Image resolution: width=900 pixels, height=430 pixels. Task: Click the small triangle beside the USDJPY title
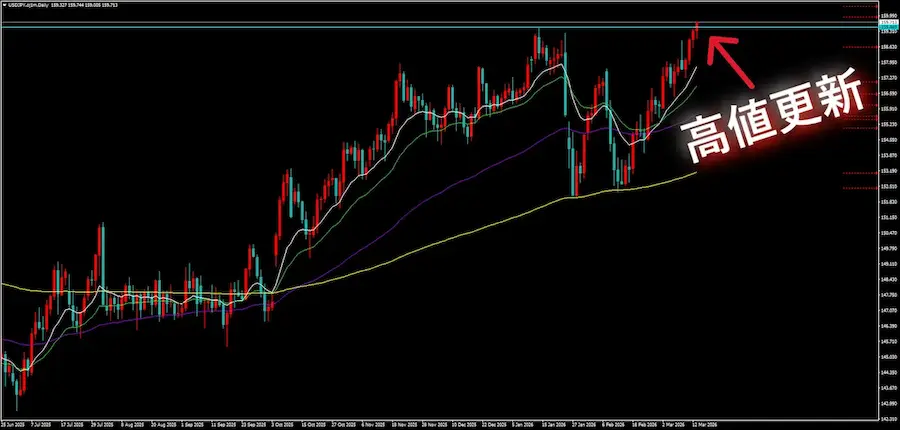tap(5, 5)
